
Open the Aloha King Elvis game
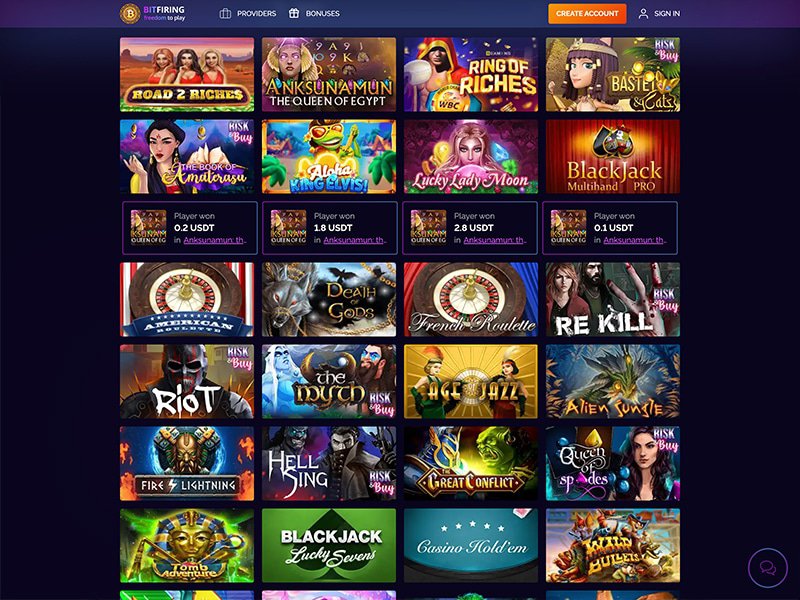[x=329, y=157]
